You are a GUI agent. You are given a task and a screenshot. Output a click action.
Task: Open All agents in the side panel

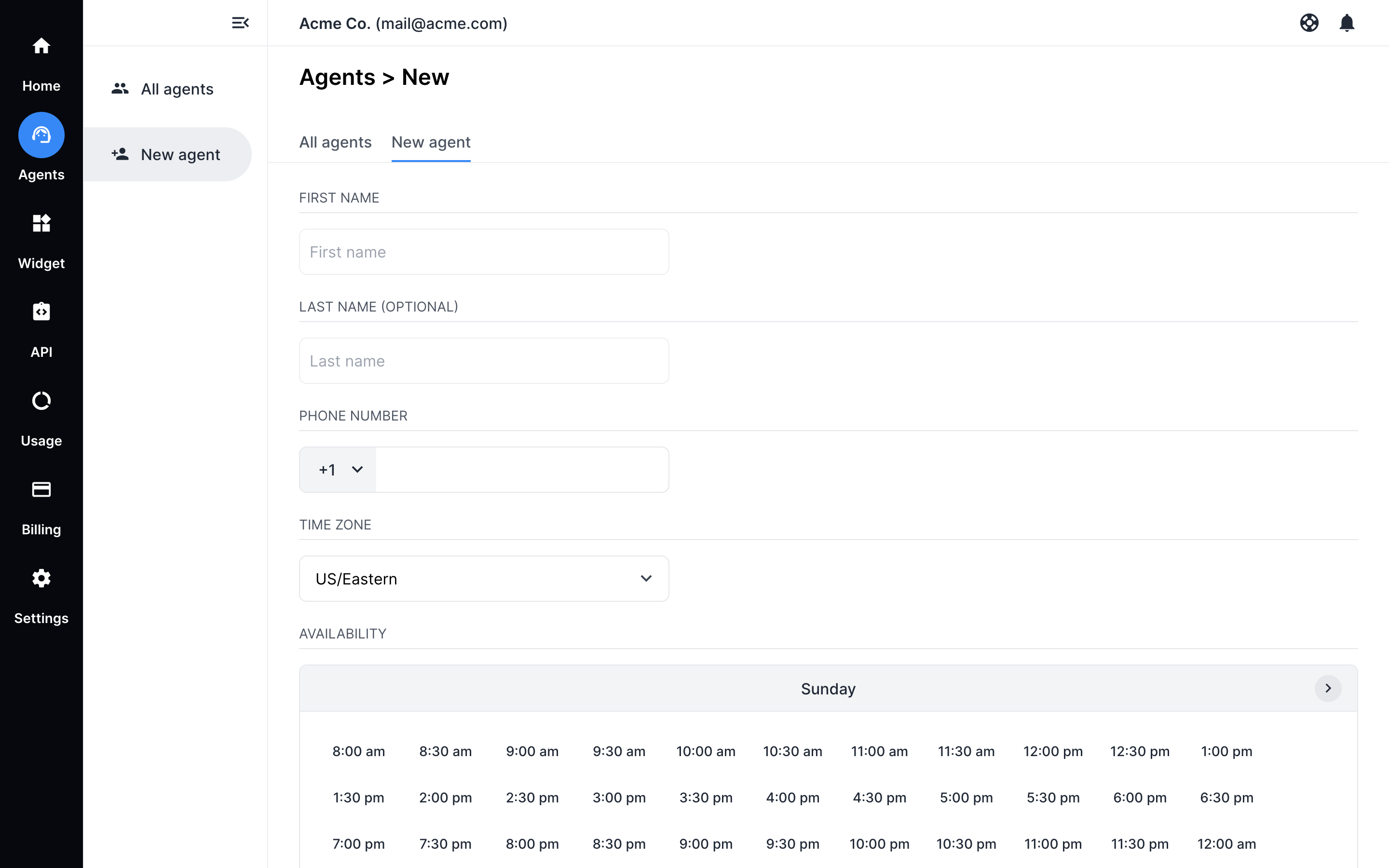[x=176, y=89]
